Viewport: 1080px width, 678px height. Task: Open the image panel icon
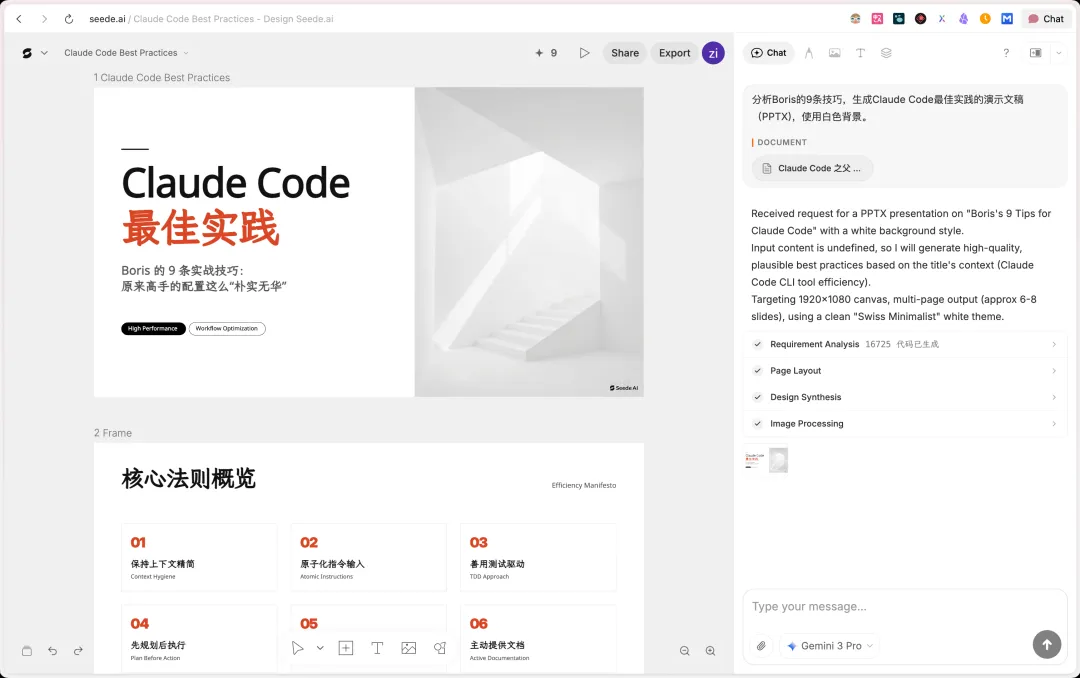pos(834,53)
